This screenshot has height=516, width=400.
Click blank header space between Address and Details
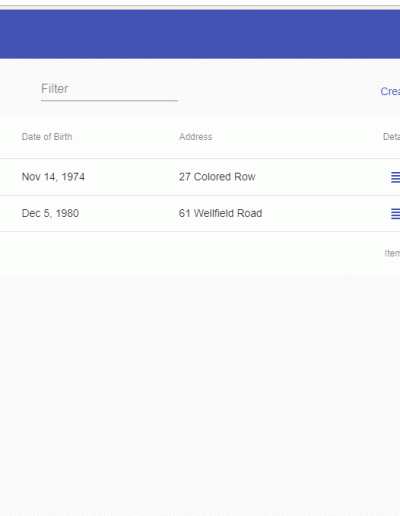tap(297, 137)
